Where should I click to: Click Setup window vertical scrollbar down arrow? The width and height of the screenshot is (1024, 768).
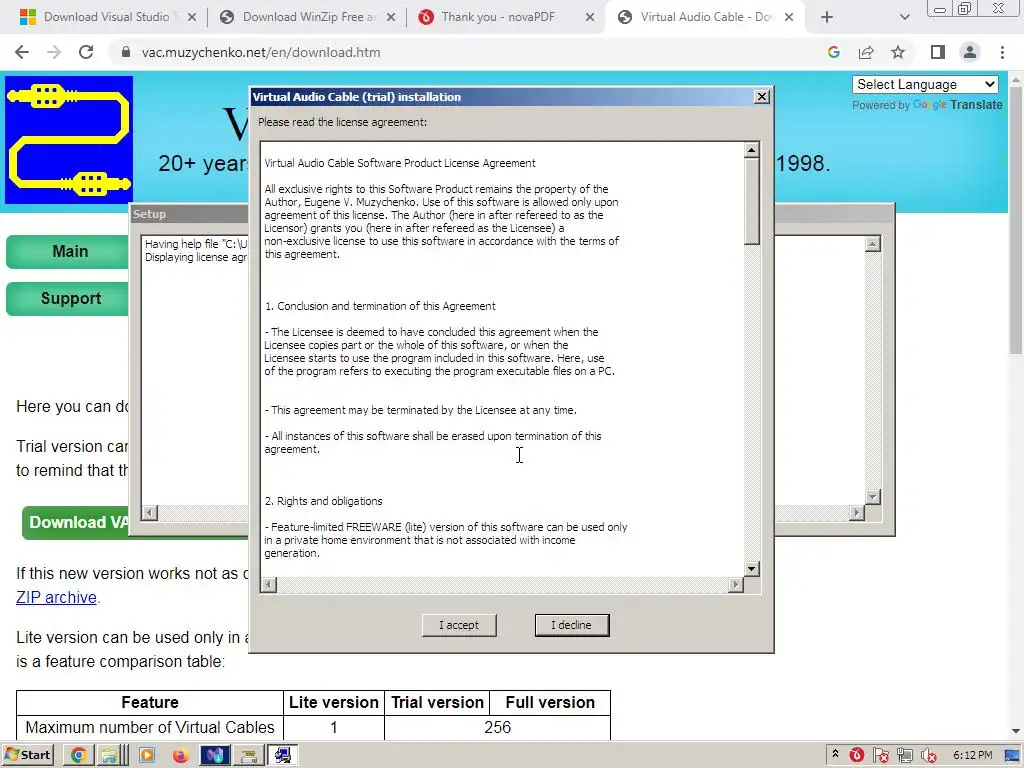(872, 496)
